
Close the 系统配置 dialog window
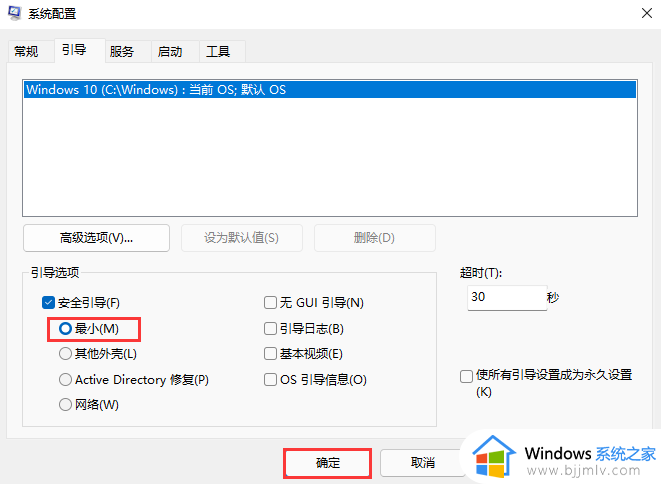click(x=647, y=13)
